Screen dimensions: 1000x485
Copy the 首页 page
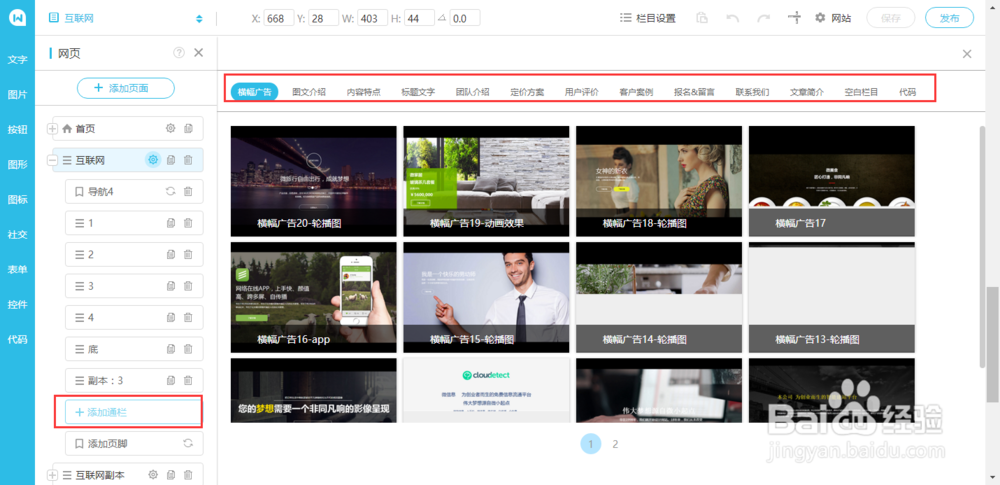click(x=188, y=129)
